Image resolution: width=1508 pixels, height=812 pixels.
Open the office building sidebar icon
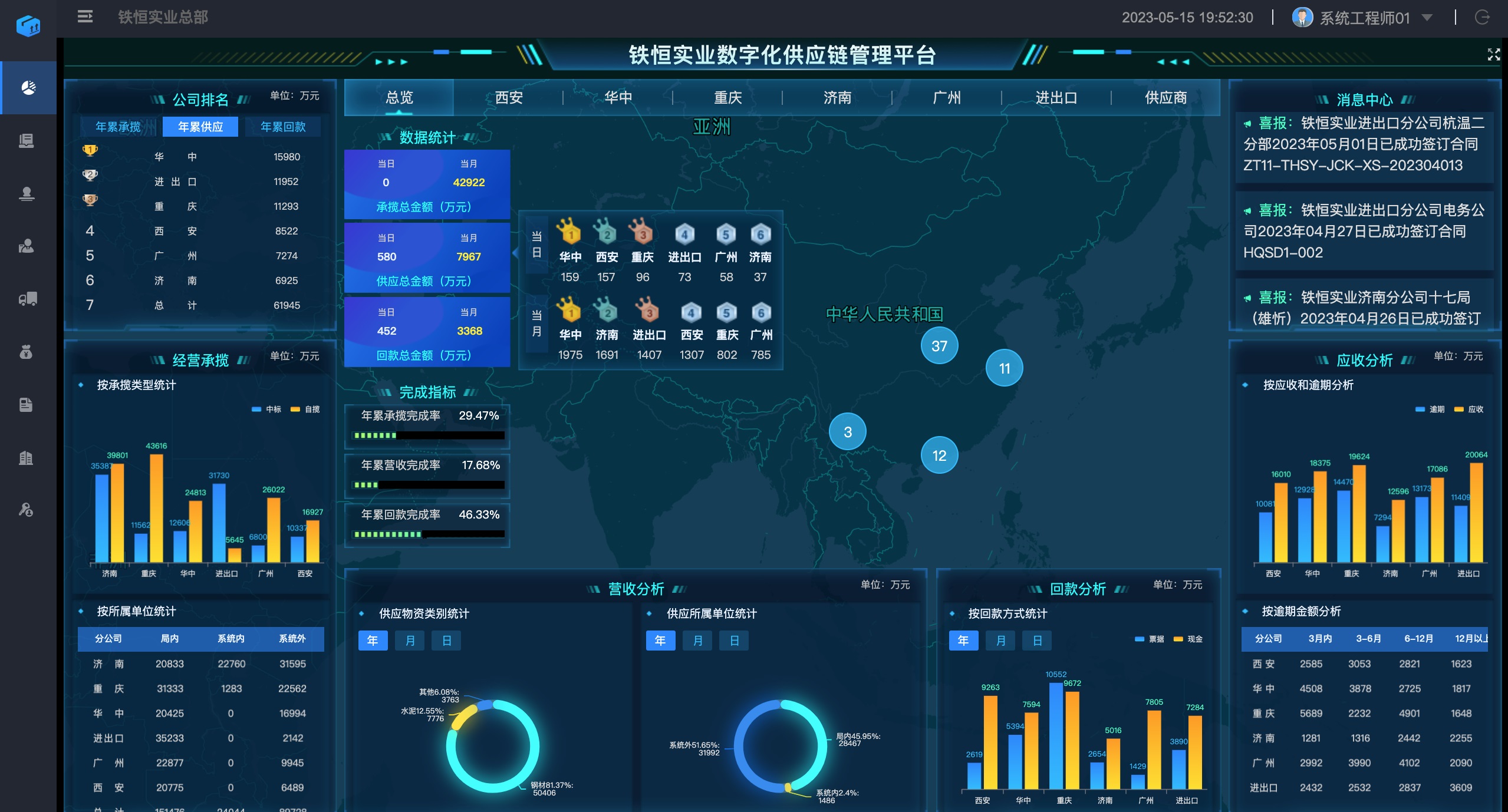[x=27, y=457]
